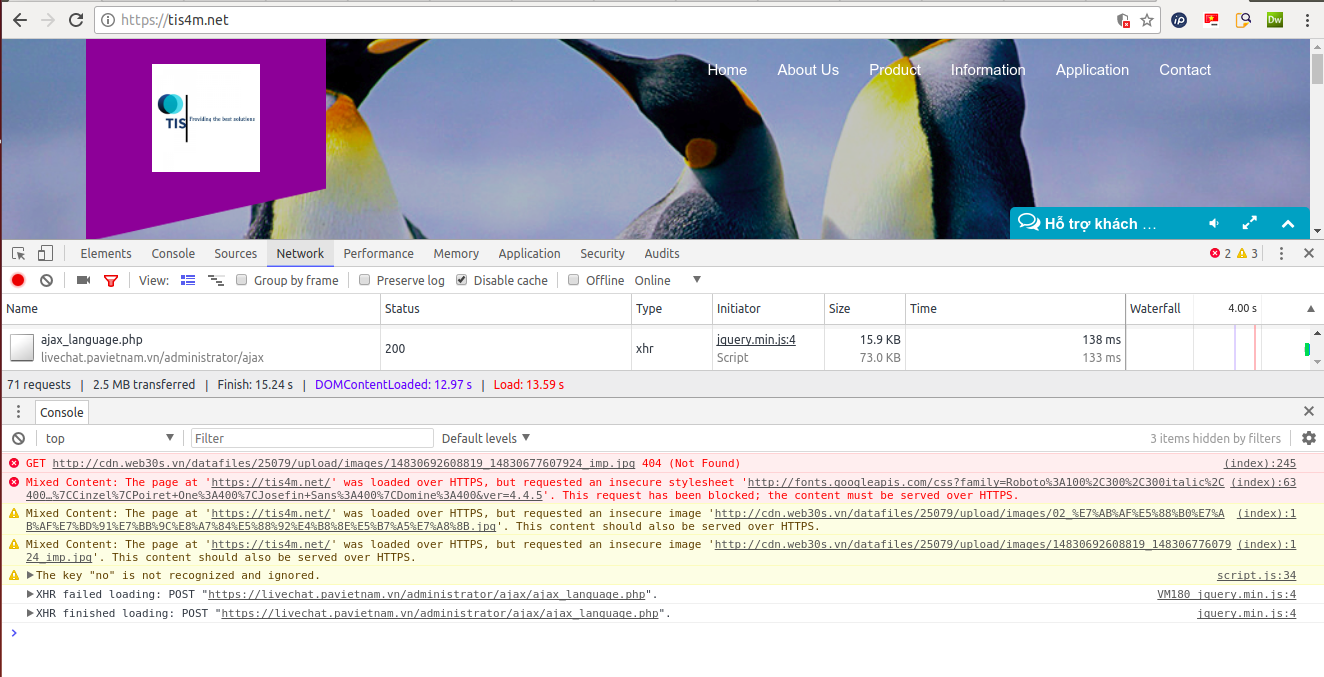Click the console Filter input field

tap(312, 438)
